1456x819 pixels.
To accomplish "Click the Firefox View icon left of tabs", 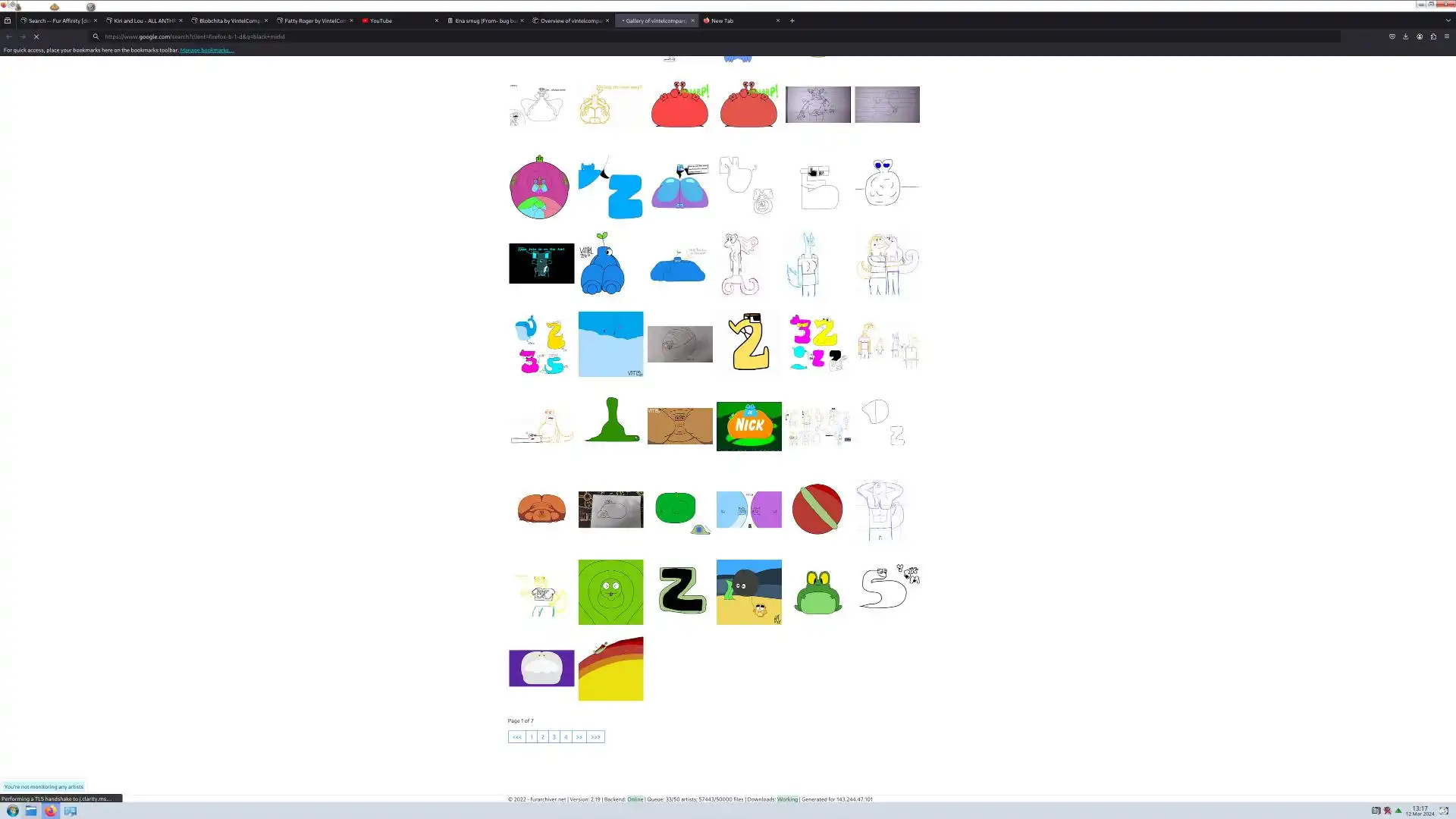I will [x=8, y=20].
